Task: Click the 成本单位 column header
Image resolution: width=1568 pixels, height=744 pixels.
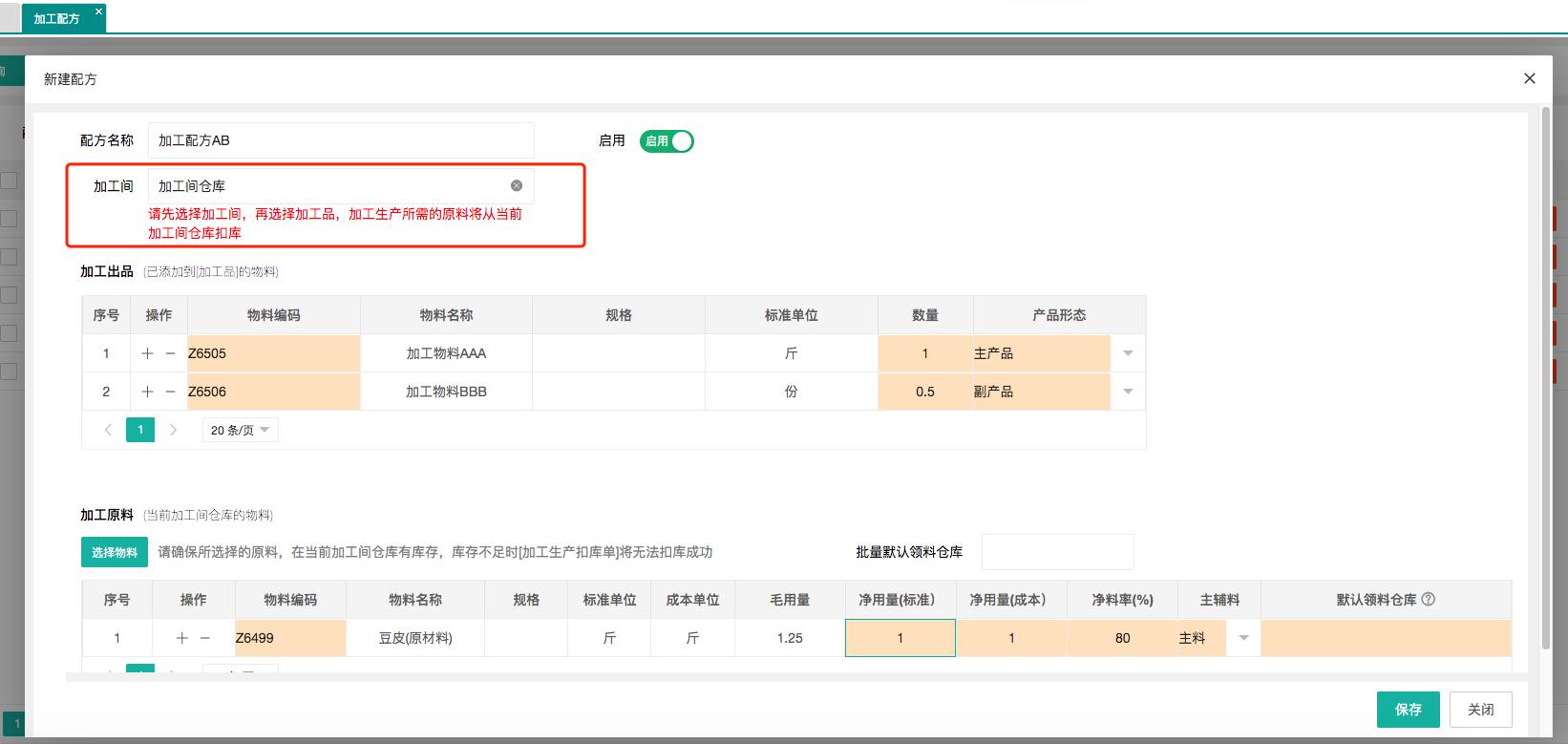Action: pos(692,600)
